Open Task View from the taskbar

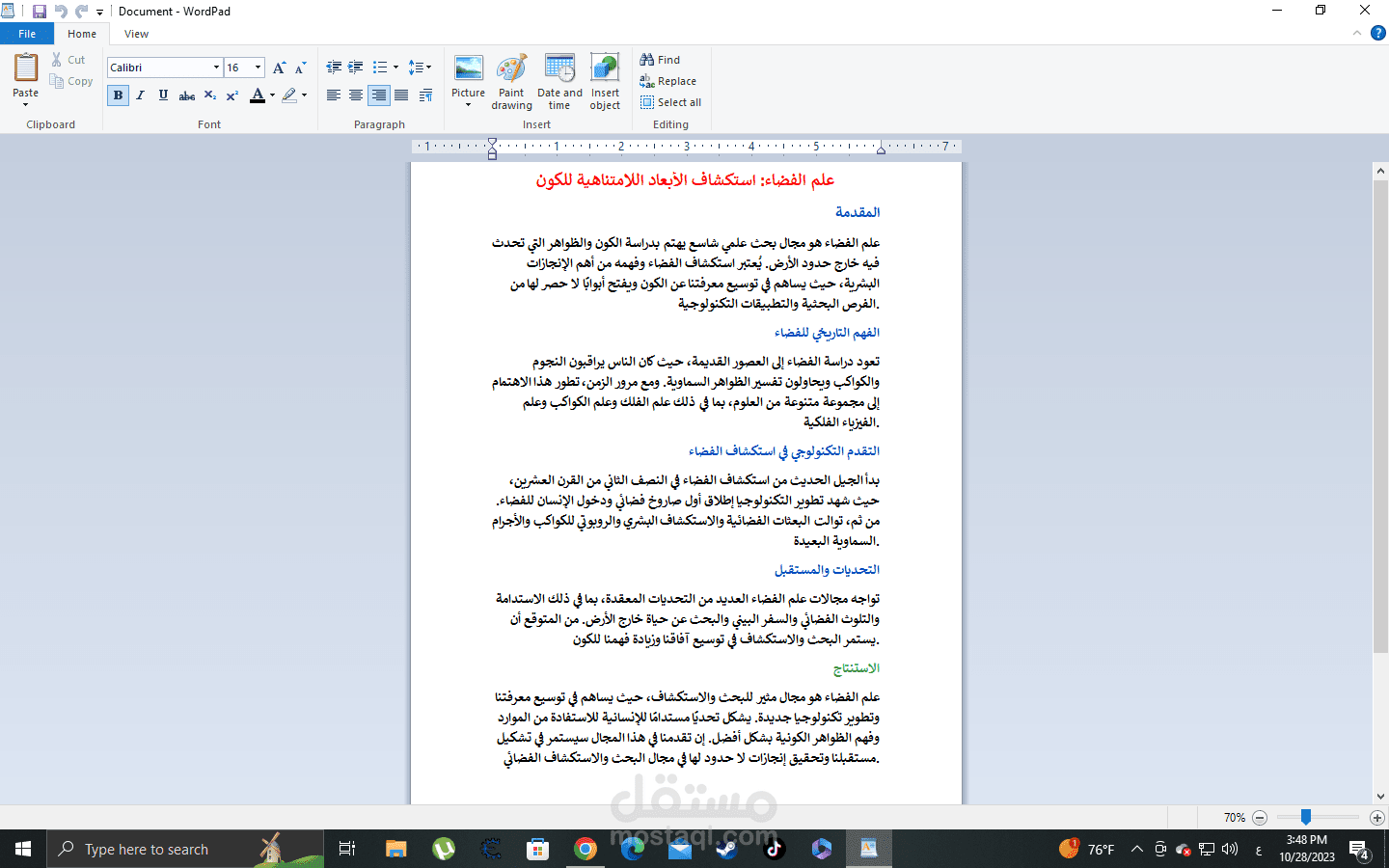347,849
